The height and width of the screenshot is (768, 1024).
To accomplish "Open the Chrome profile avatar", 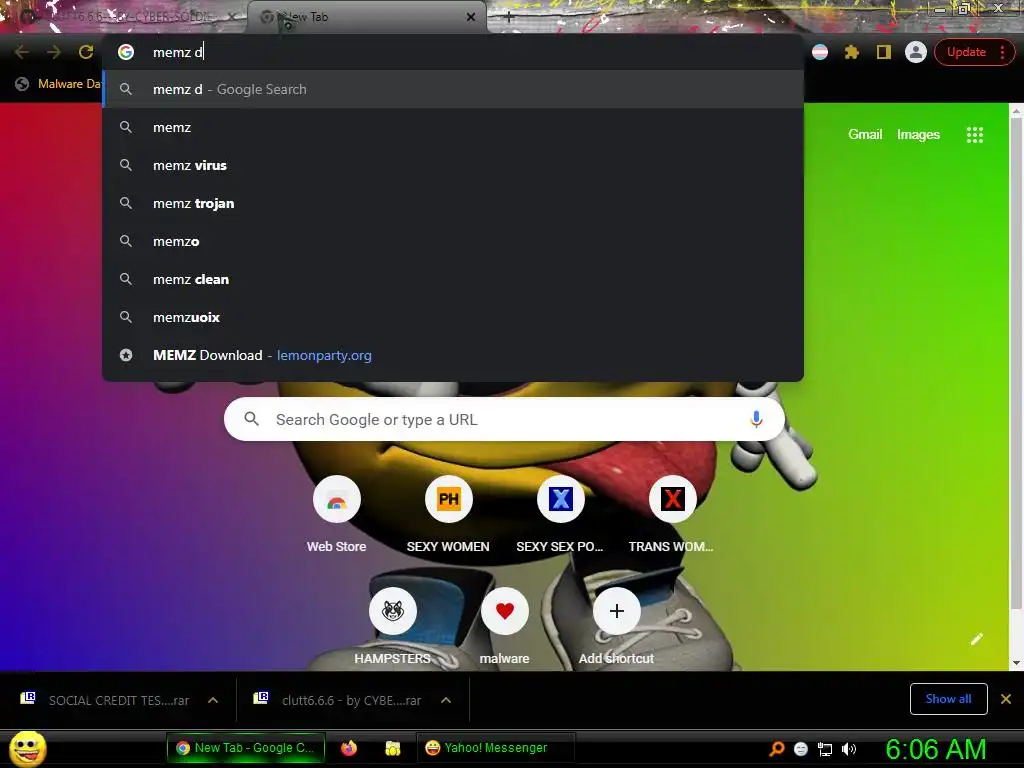I will point(916,52).
